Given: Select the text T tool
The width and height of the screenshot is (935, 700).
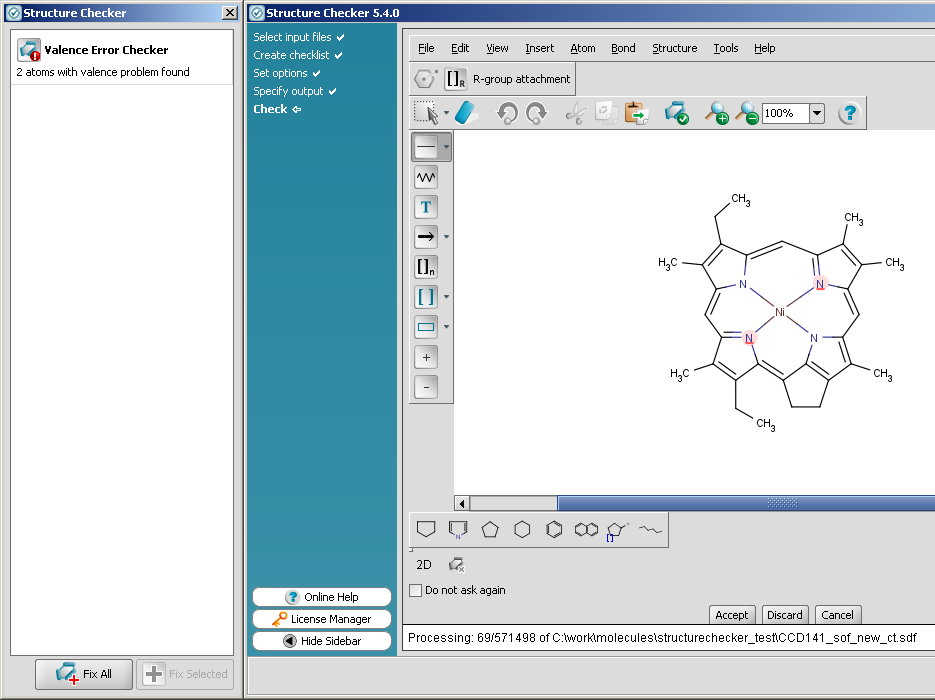Looking at the screenshot, I should pyautogui.click(x=426, y=207).
